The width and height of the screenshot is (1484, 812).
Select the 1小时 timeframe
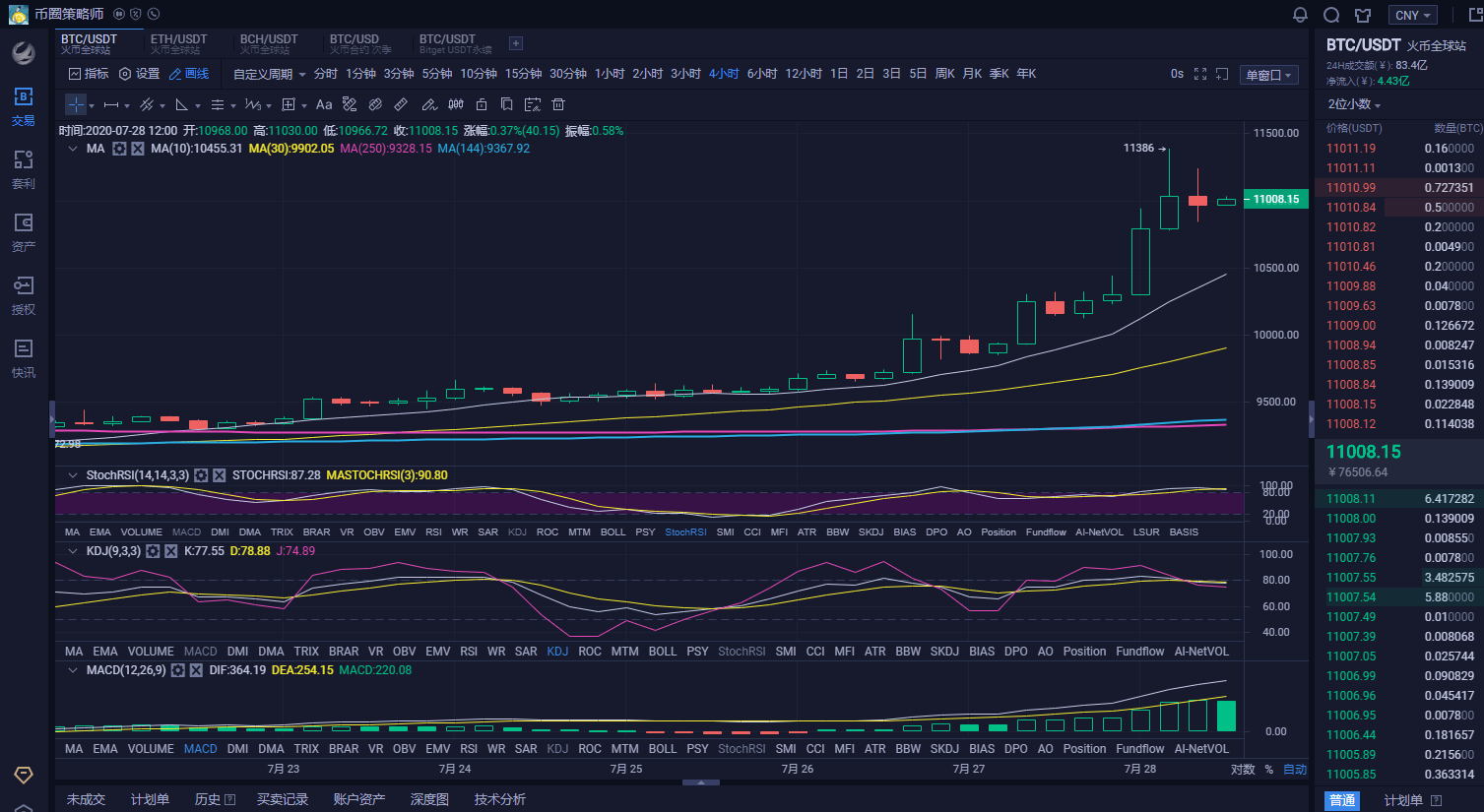(610, 74)
